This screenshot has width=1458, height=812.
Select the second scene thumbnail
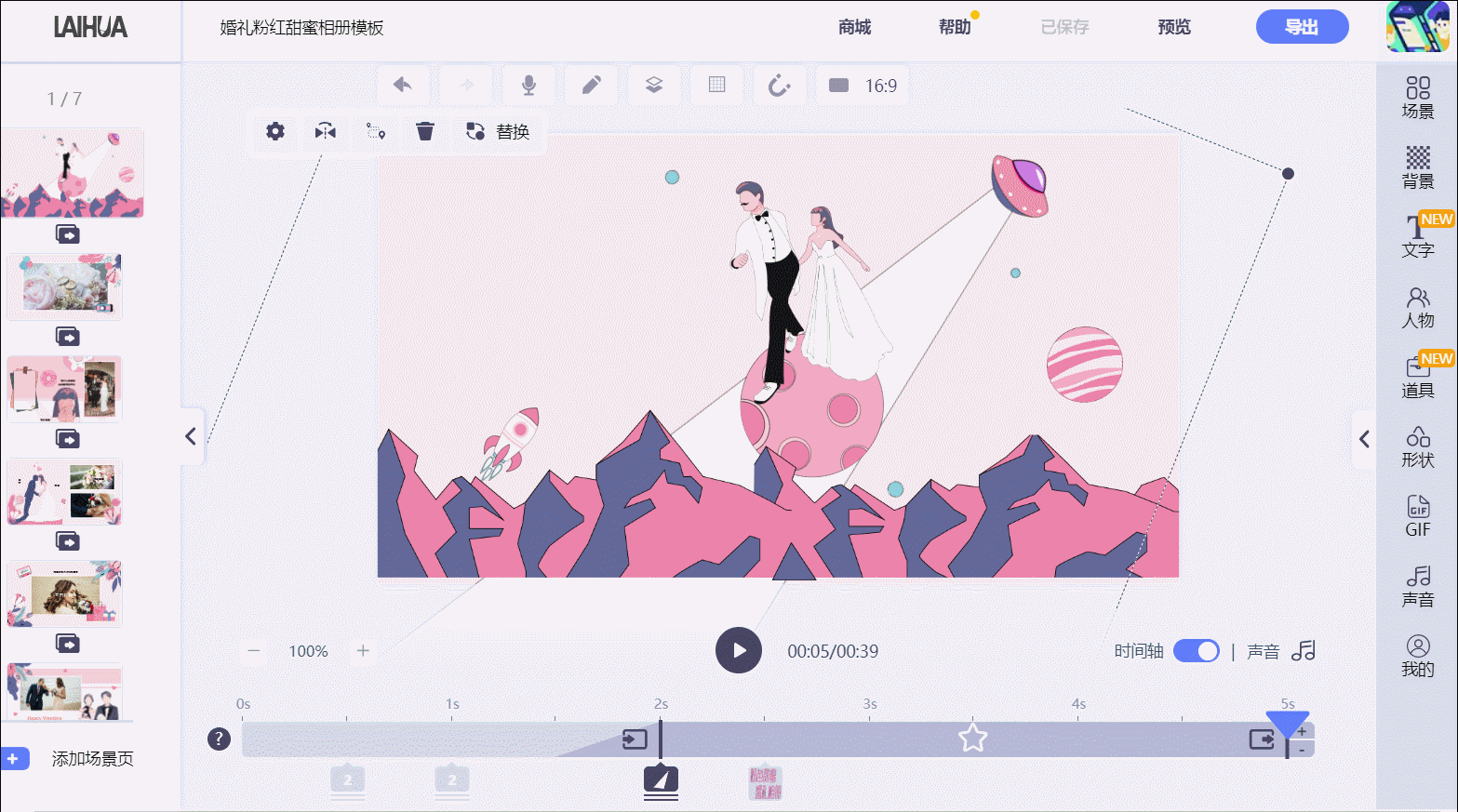click(x=63, y=286)
